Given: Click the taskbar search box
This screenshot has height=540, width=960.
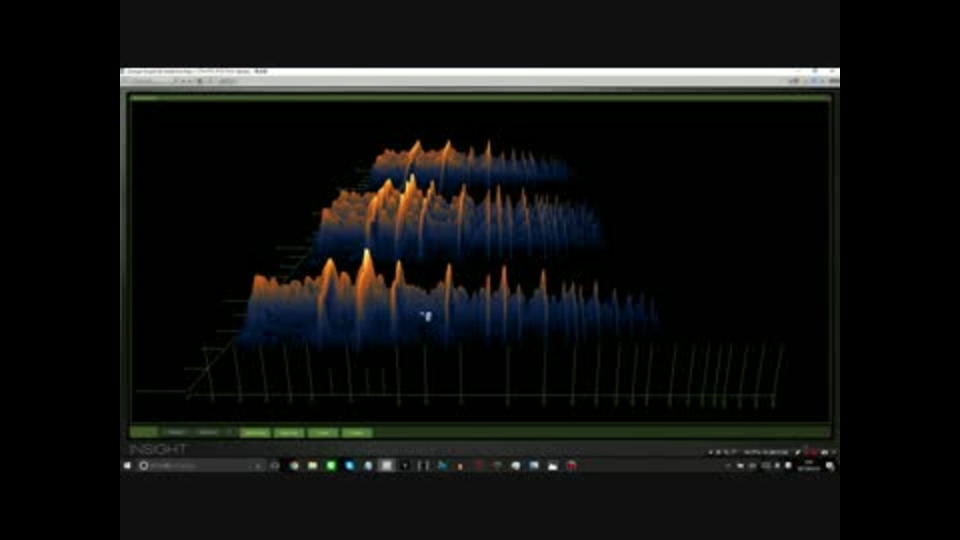Looking at the screenshot, I should 201,466.
